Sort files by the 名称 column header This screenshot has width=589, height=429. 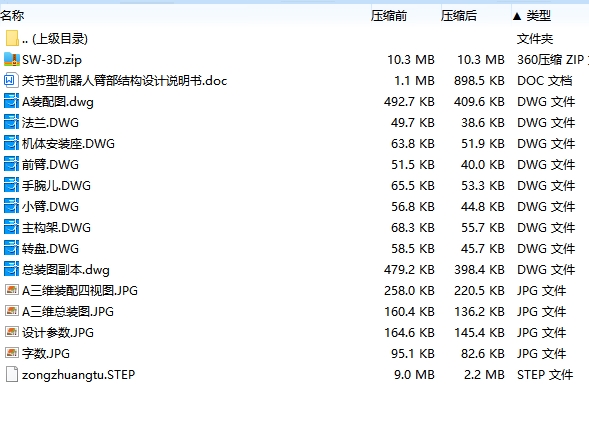coord(12,16)
